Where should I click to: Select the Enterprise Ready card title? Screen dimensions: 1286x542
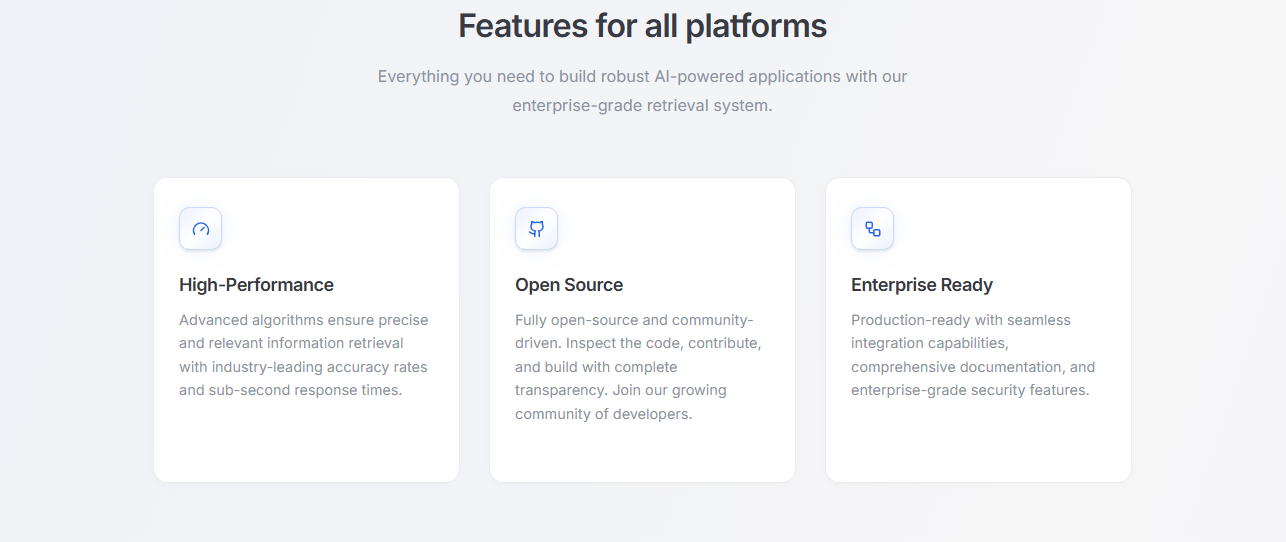coord(921,285)
